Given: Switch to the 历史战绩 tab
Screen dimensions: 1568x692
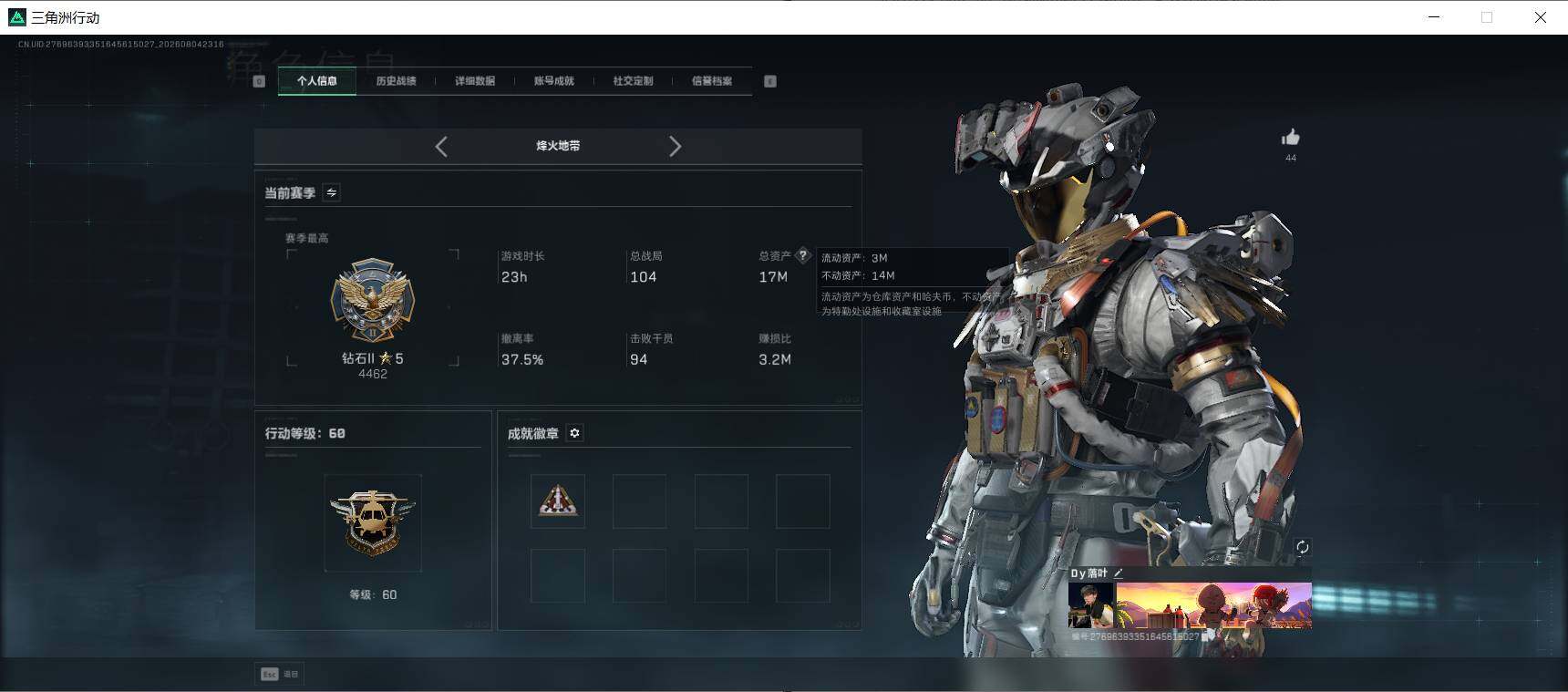Looking at the screenshot, I should [x=396, y=81].
